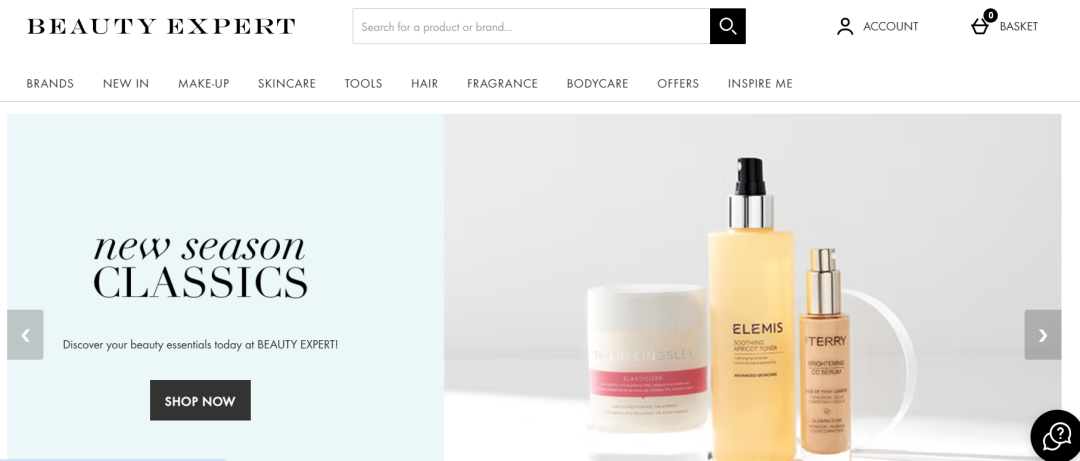
Task: Click the Beauty Expert logo
Action: [x=161, y=27]
